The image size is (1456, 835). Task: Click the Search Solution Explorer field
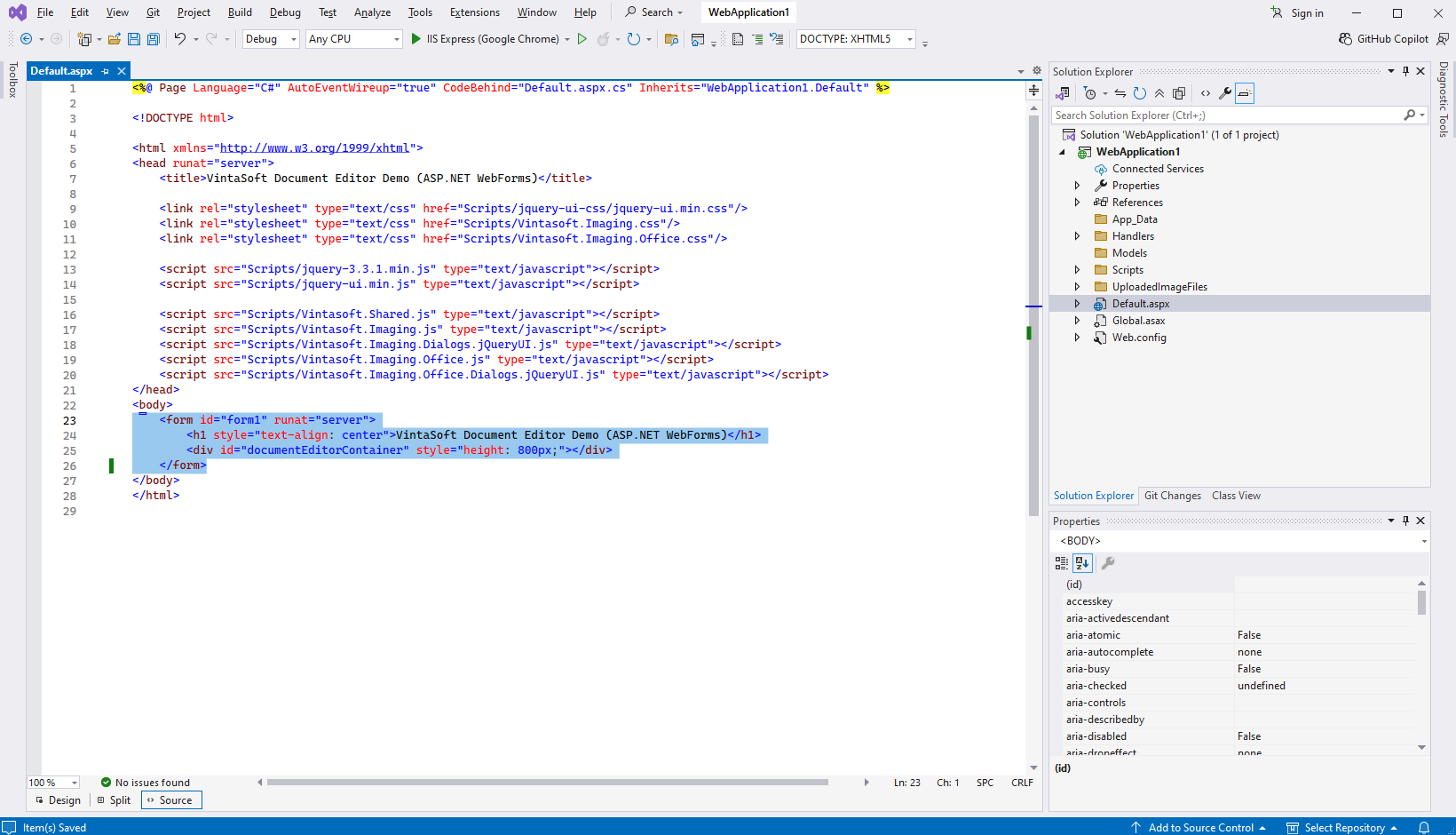coord(1225,115)
